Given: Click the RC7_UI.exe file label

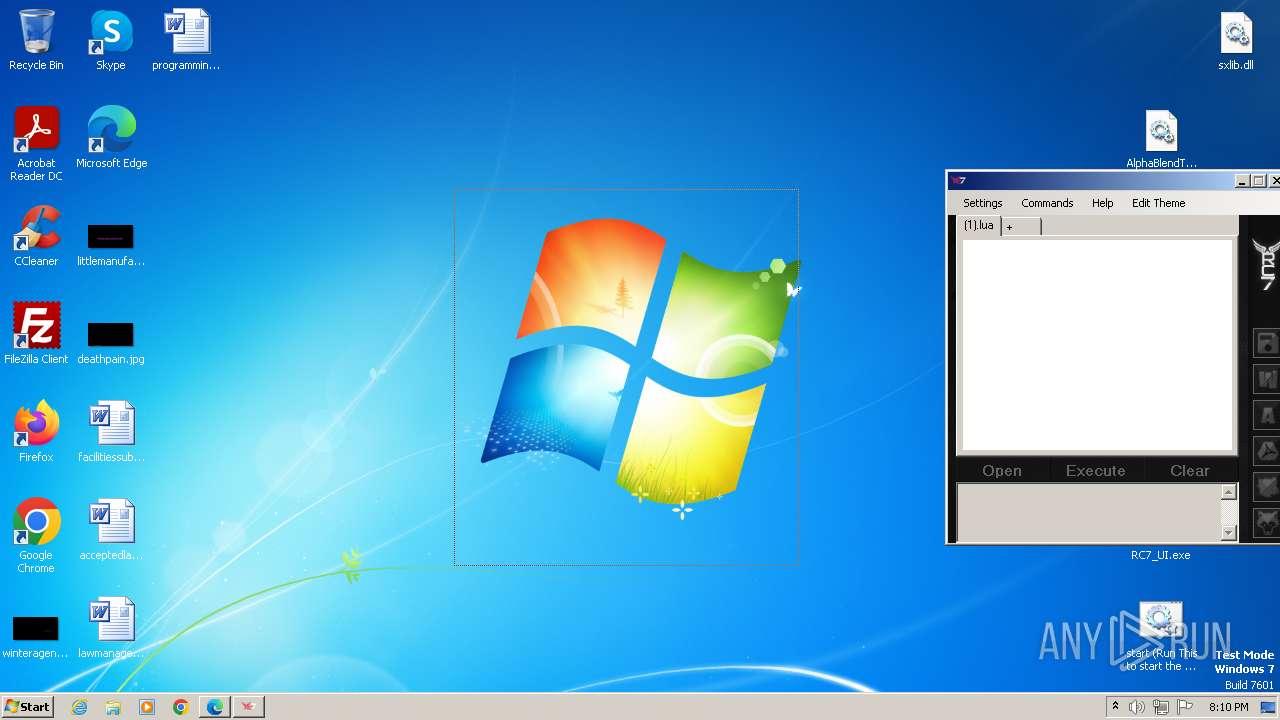Looking at the screenshot, I should [1160, 555].
